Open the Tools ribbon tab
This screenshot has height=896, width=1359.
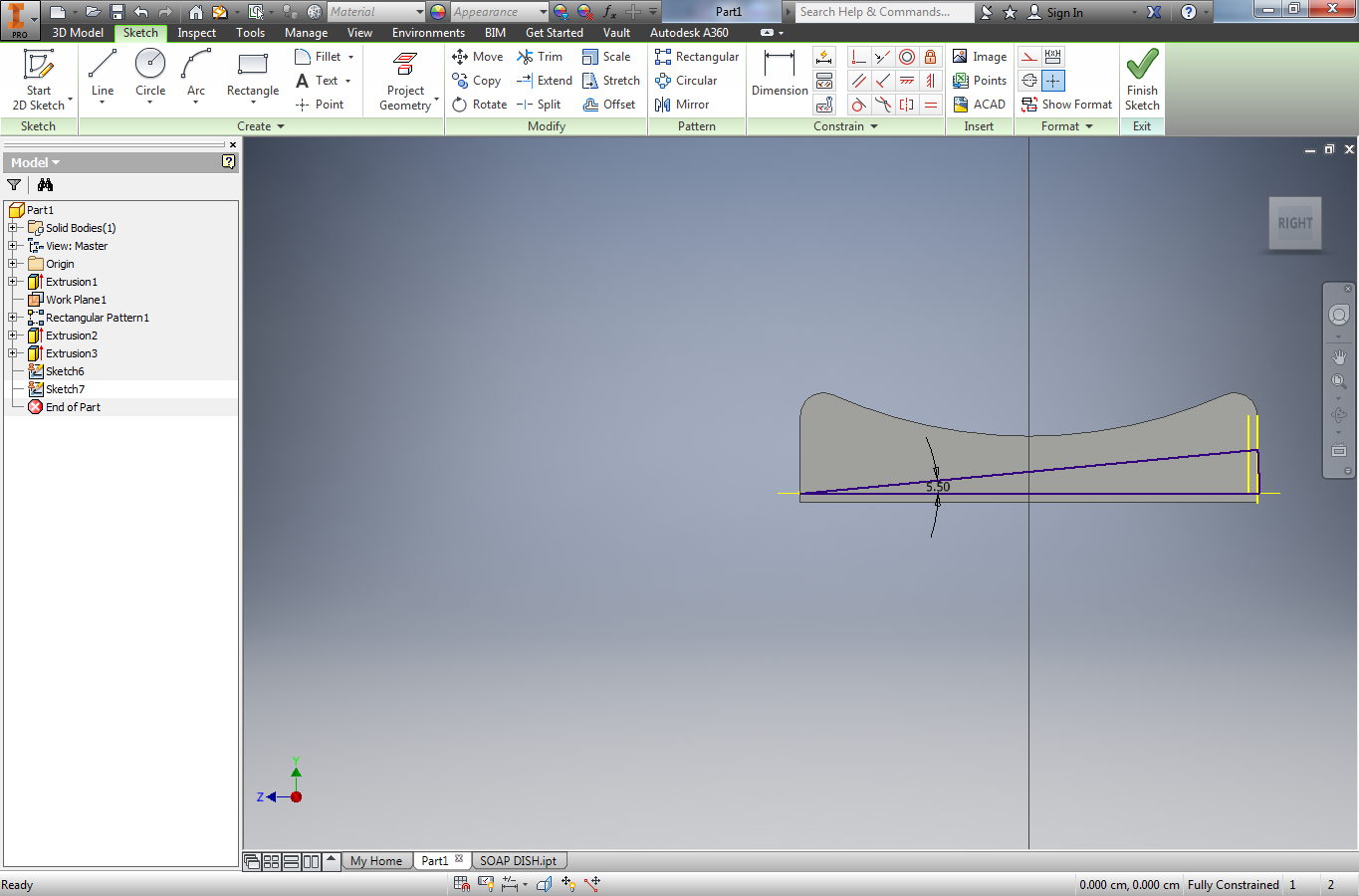click(x=250, y=33)
